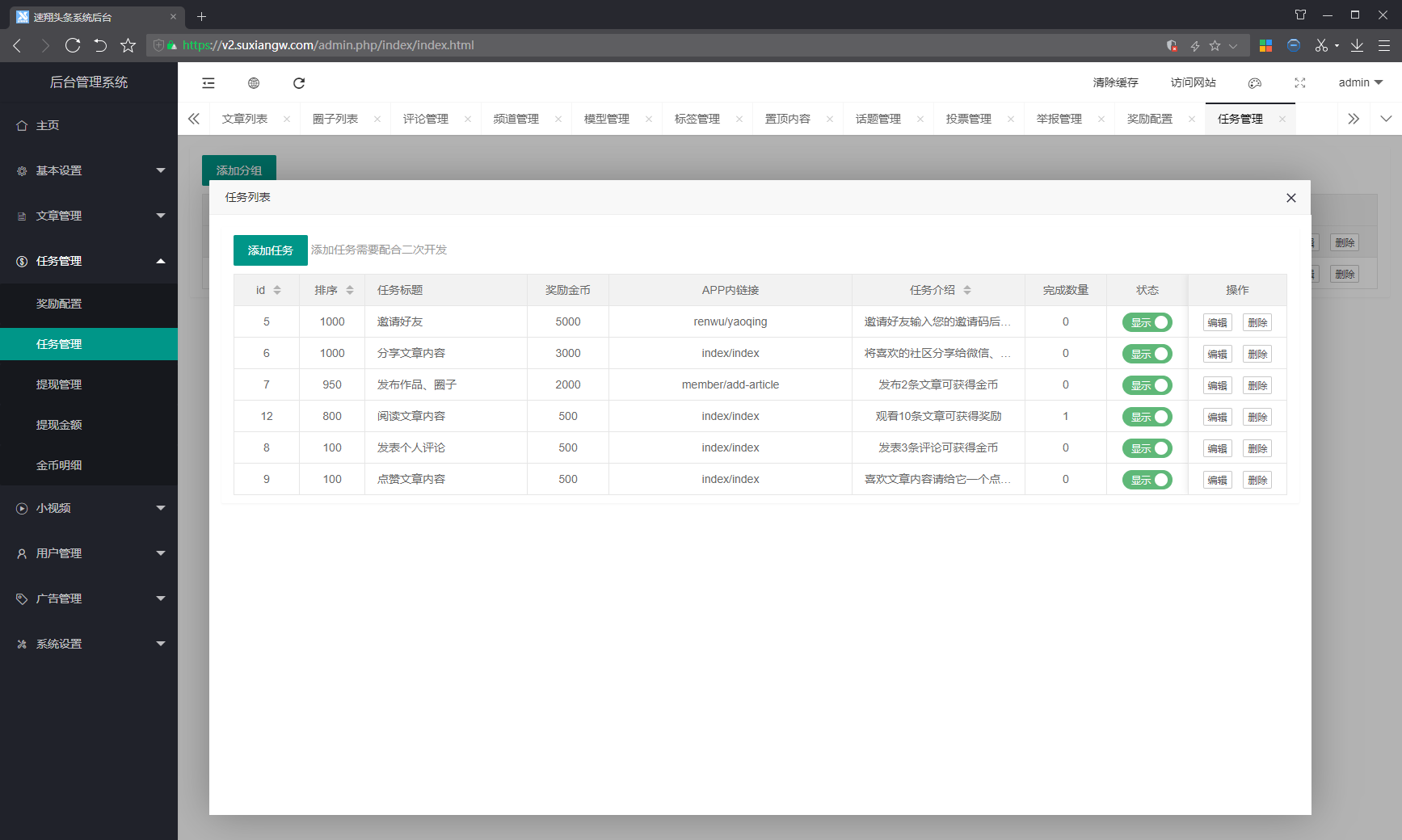Open 提现金额 in the sidebar submenu
Screen dimensions: 1402x840
coord(89,425)
